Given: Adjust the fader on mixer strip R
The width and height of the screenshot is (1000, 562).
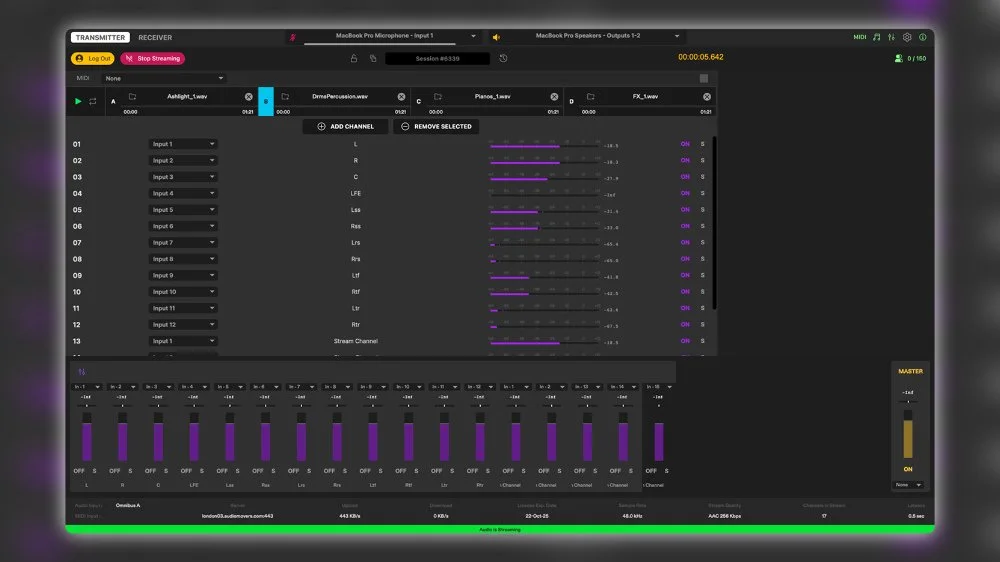Looking at the screenshot, I should pyautogui.click(x=122, y=437).
